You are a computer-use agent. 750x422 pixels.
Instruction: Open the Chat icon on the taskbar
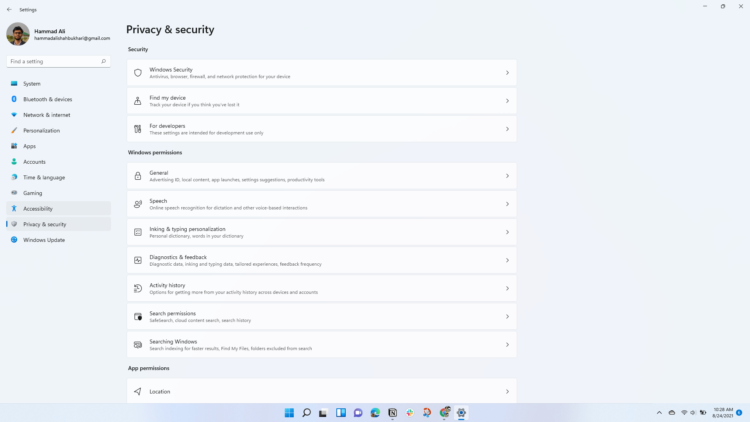click(358, 412)
